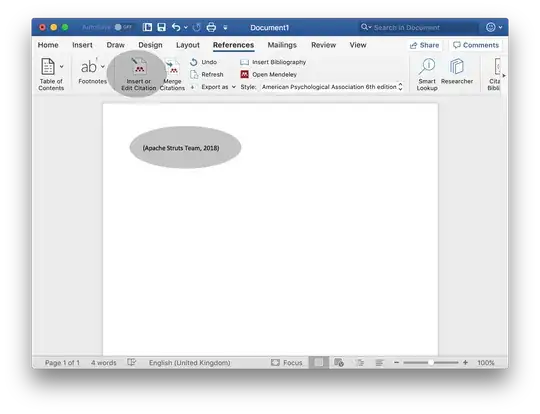The width and height of the screenshot is (540, 414).
Task: Open the Researcher tool
Action: click(x=457, y=71)
